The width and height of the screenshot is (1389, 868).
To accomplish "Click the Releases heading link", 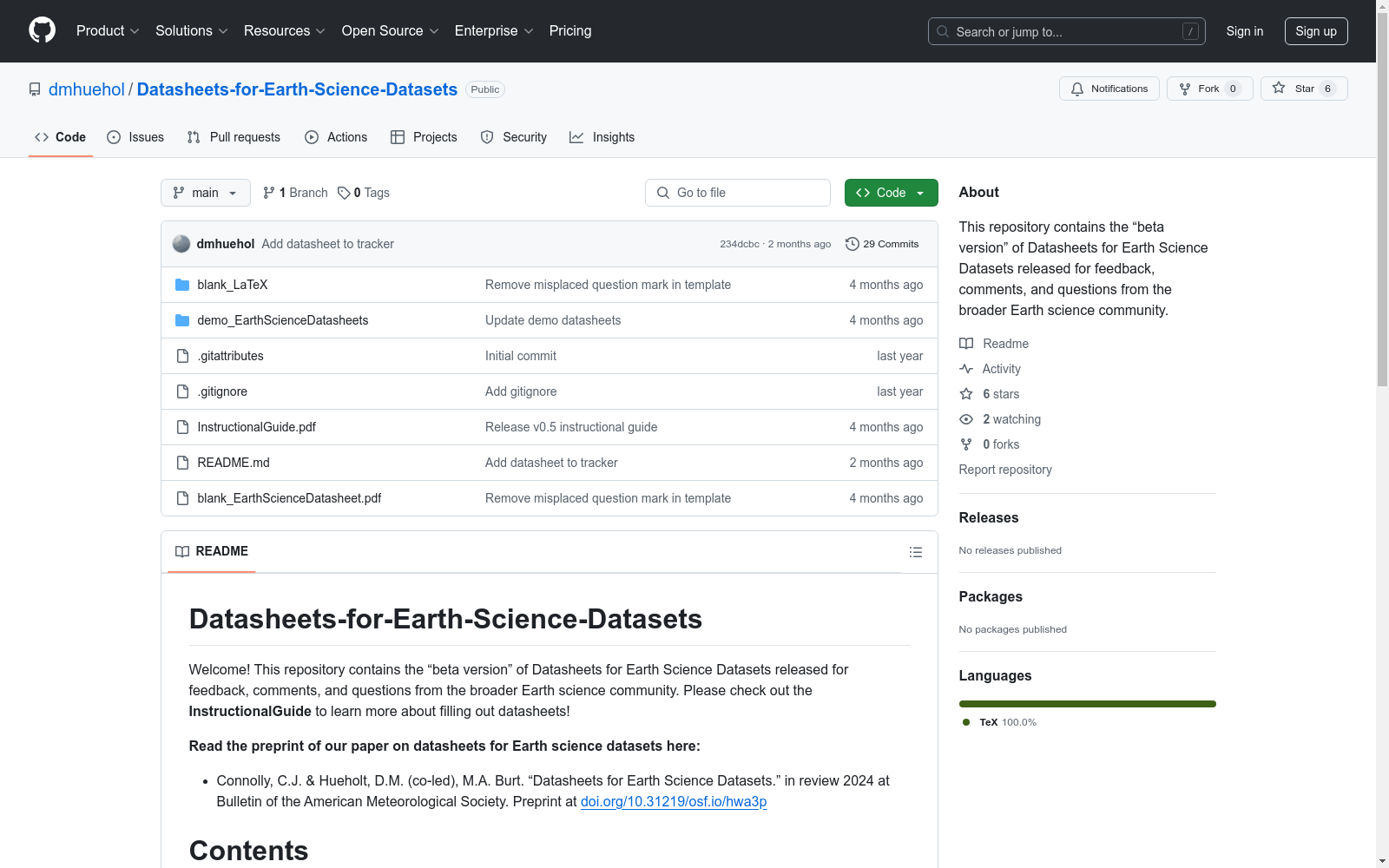I will pyautogui.click(x=989, y=517).
